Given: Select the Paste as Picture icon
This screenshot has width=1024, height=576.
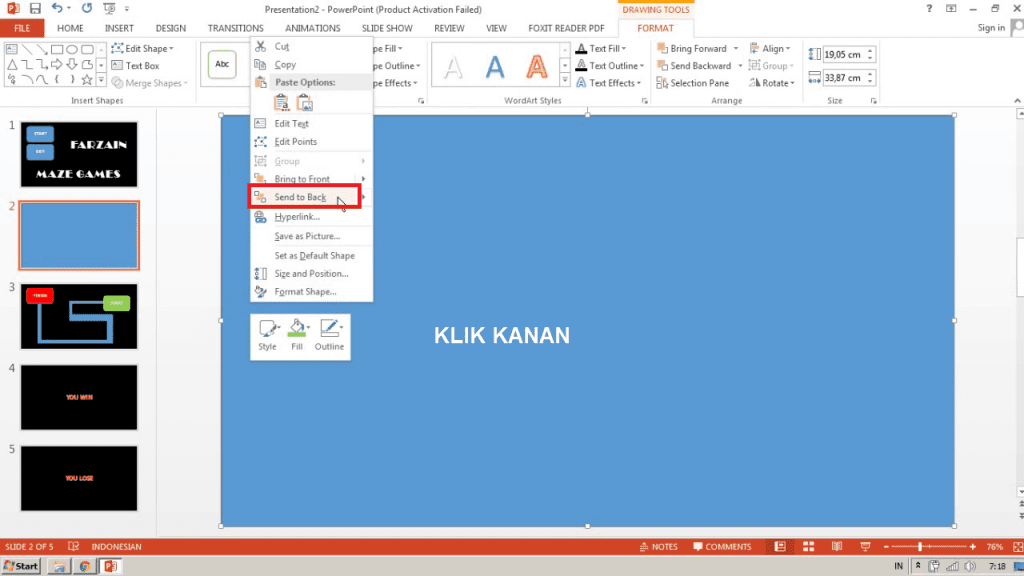Looking at the screenshot, I should (x=304, y=103).
